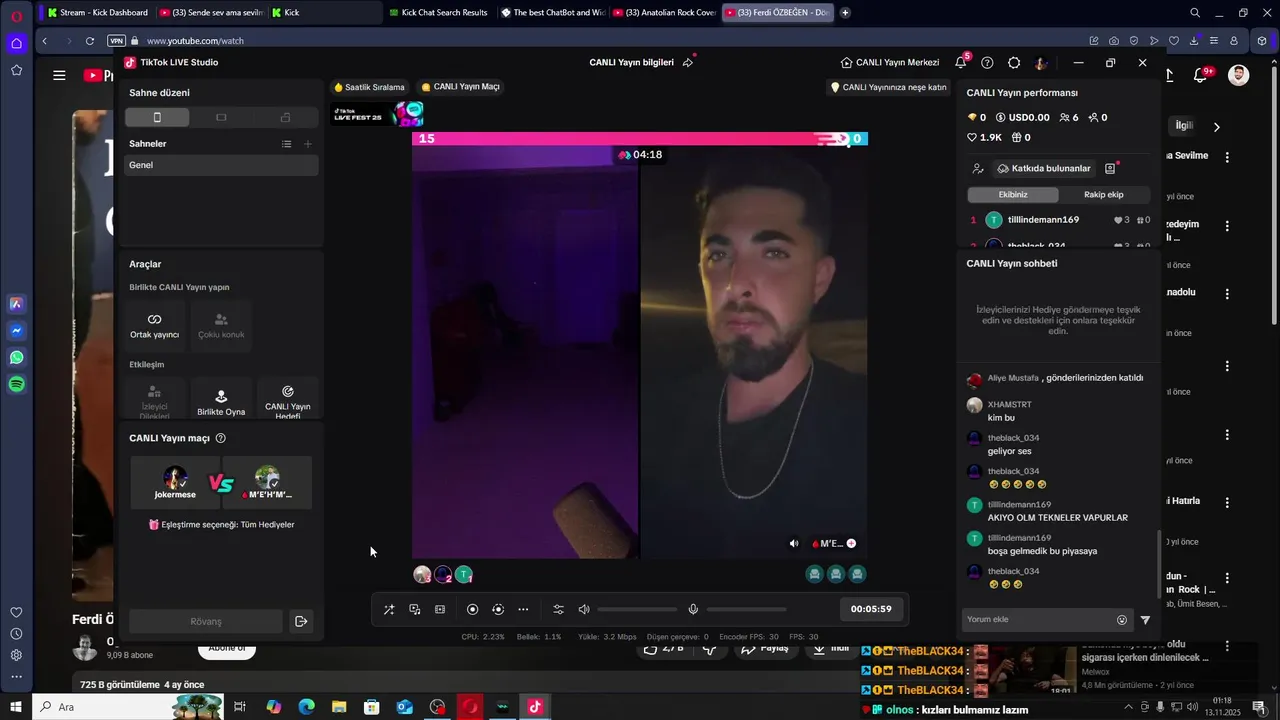Open CANLI Yayın Maçı badge
This screenshot has height=720, width=1280.
[x=460, y=87]
